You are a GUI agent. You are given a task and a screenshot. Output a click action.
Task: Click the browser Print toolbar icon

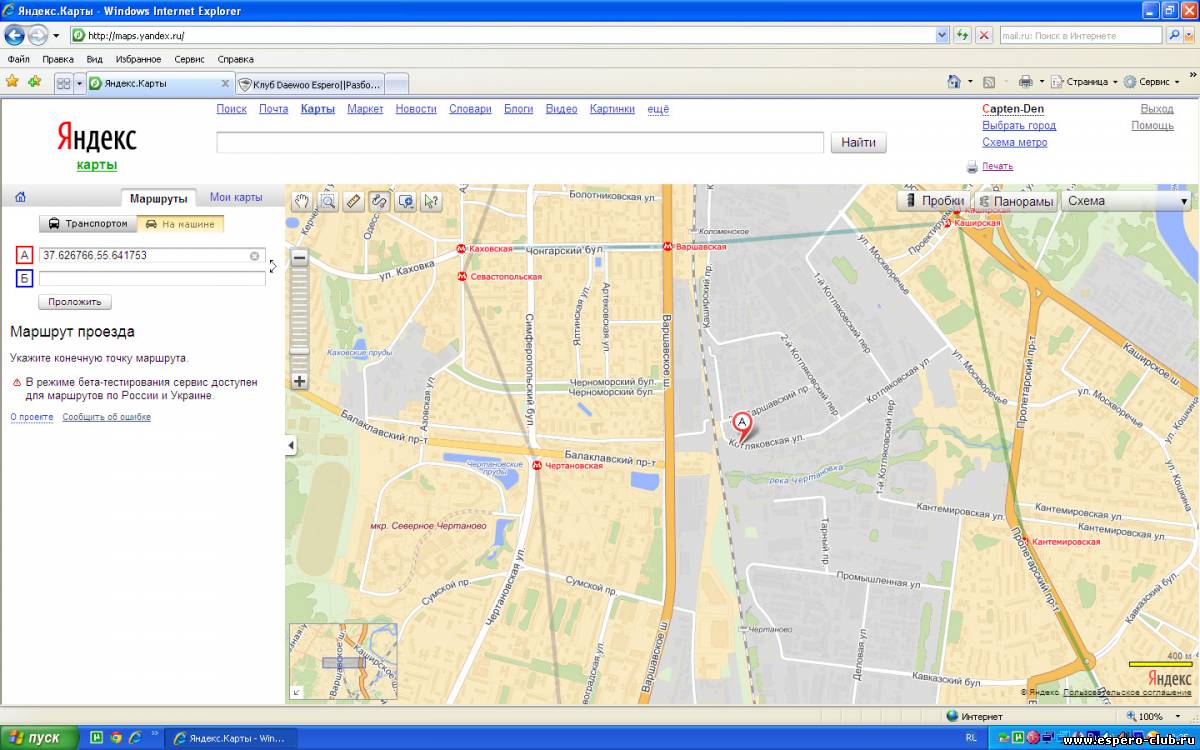point(1025,82)
